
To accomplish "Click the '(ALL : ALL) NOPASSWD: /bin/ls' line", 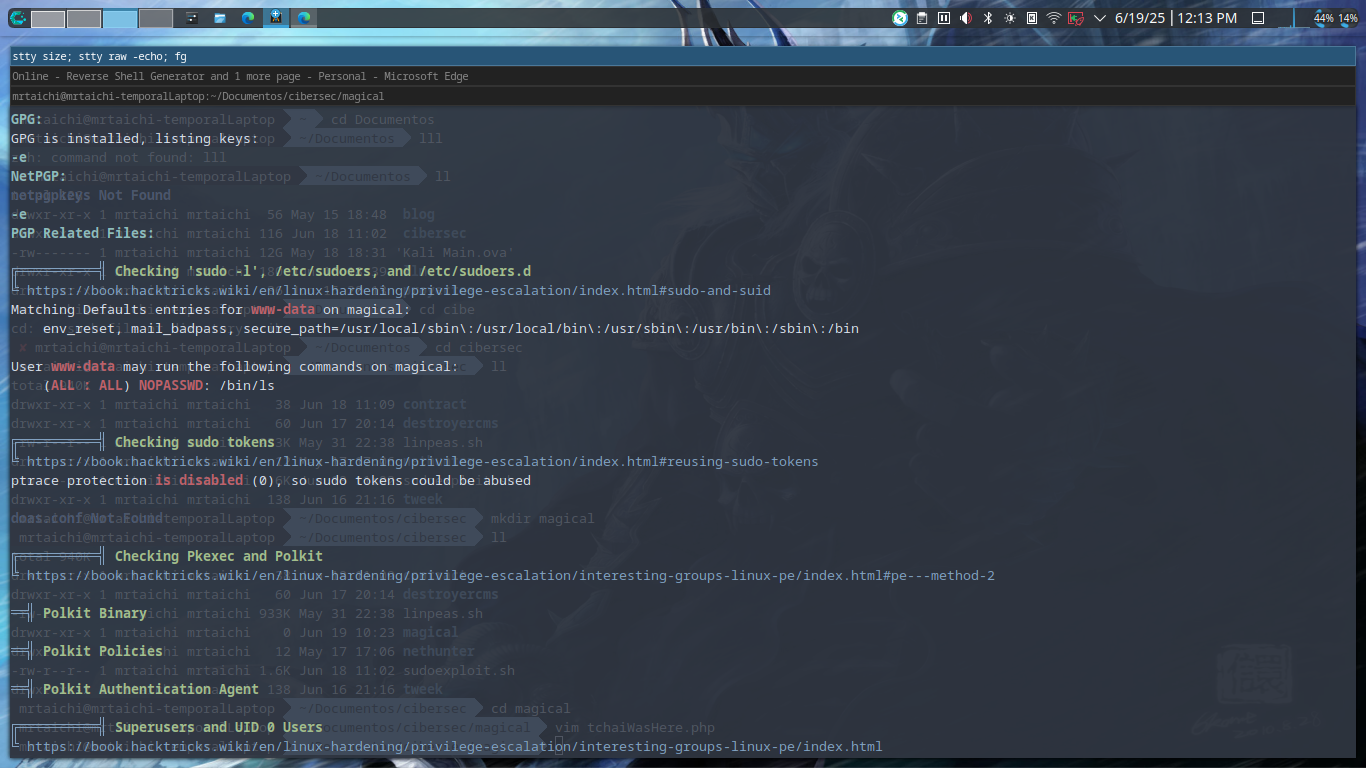I will (159, 385).
